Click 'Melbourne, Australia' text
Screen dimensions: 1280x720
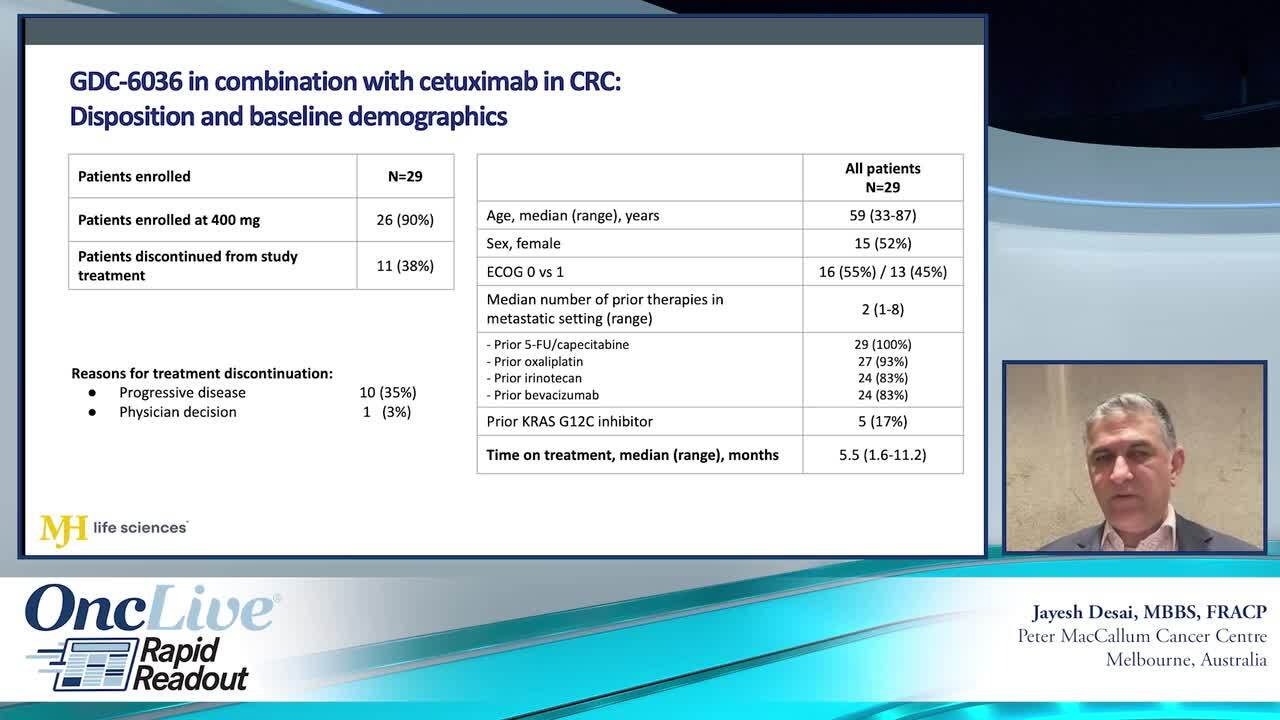click(1186, 660)
